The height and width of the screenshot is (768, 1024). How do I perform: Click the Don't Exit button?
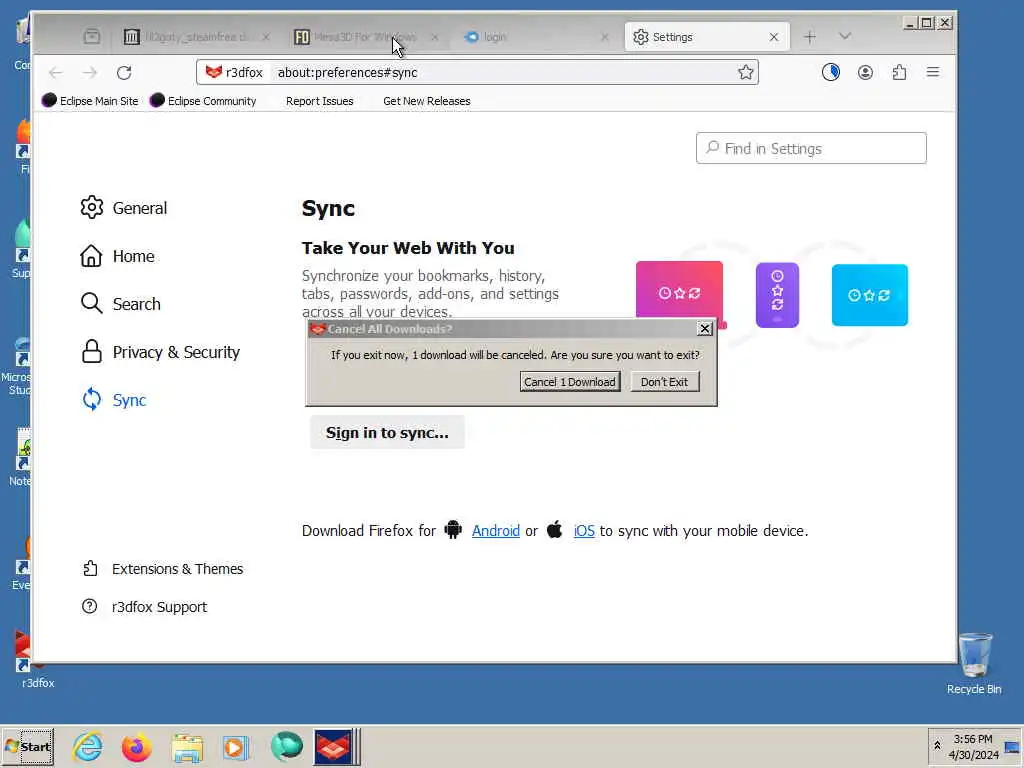(665, 381)
